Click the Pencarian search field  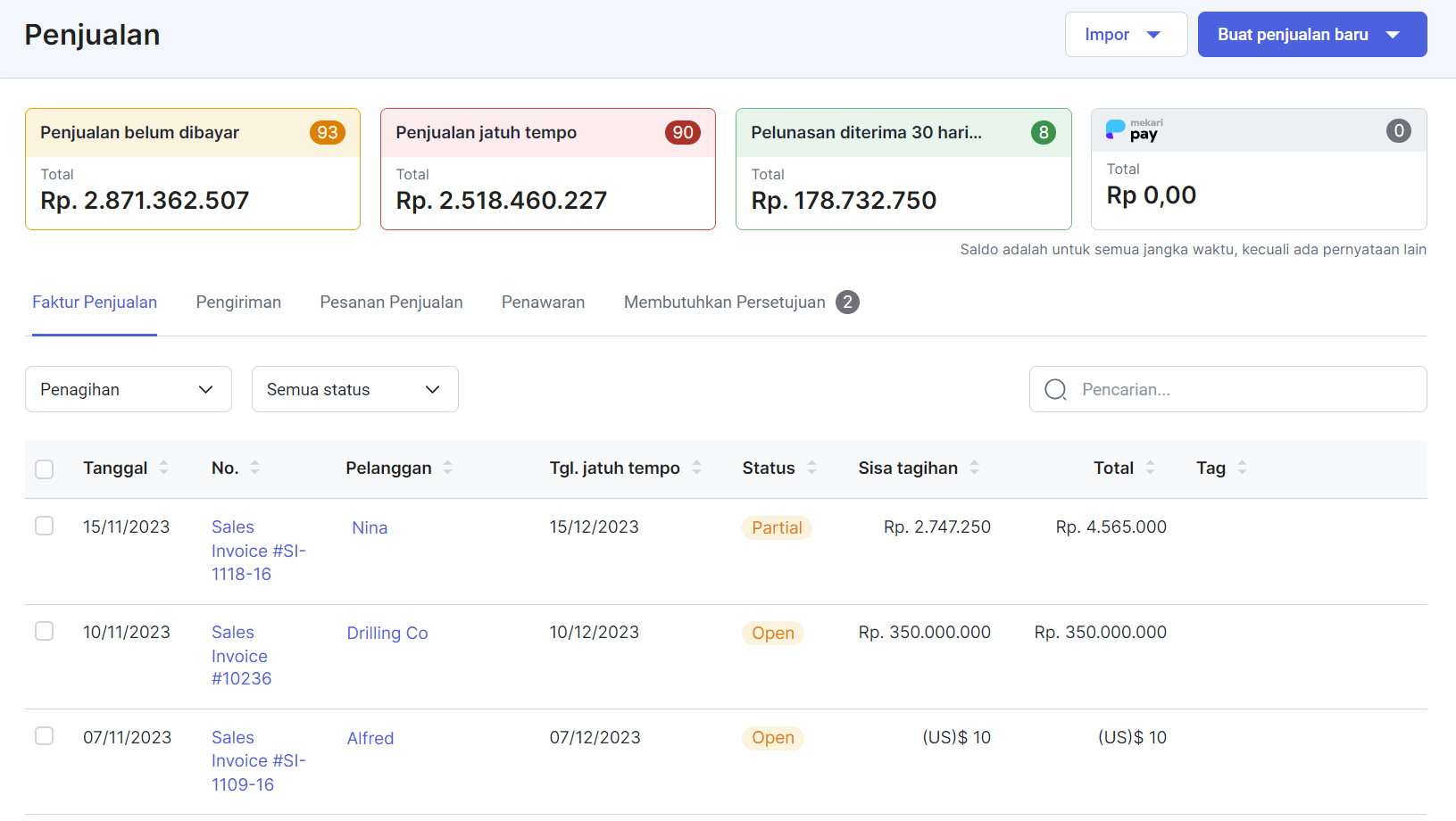coord(1227,389)
